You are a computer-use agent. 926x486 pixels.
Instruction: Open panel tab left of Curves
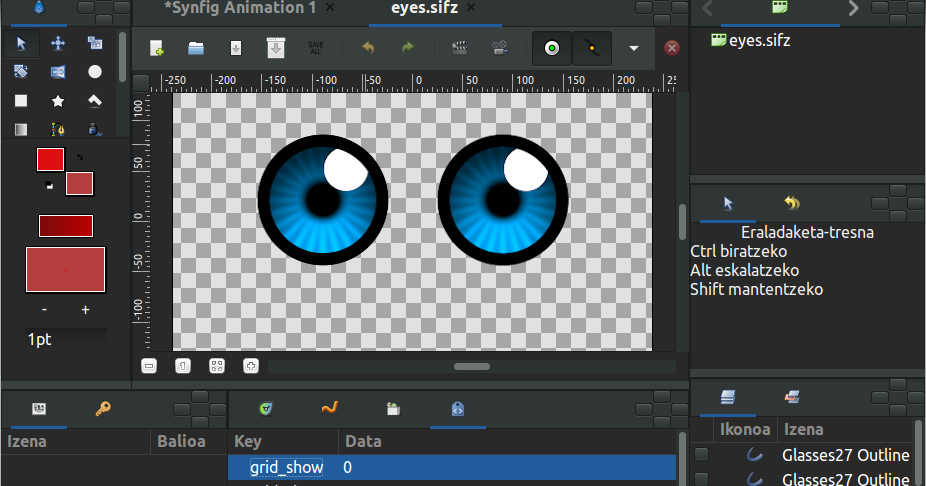point(266,408)
